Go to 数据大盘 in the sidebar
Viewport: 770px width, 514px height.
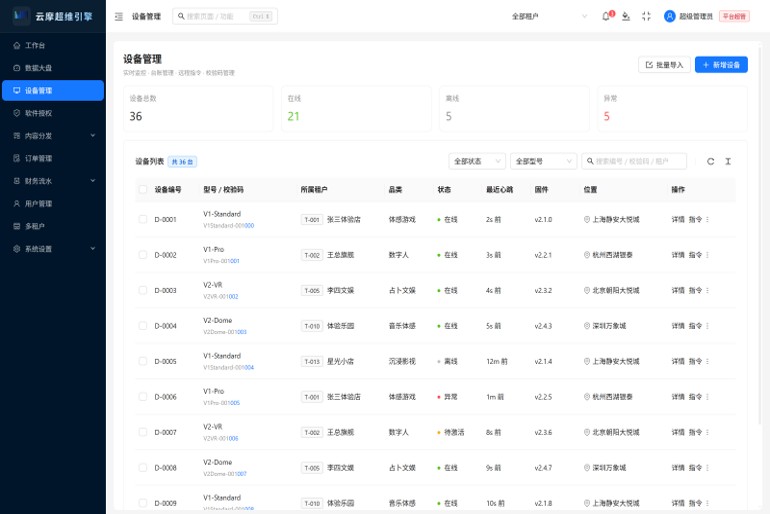tap(53, 68)
